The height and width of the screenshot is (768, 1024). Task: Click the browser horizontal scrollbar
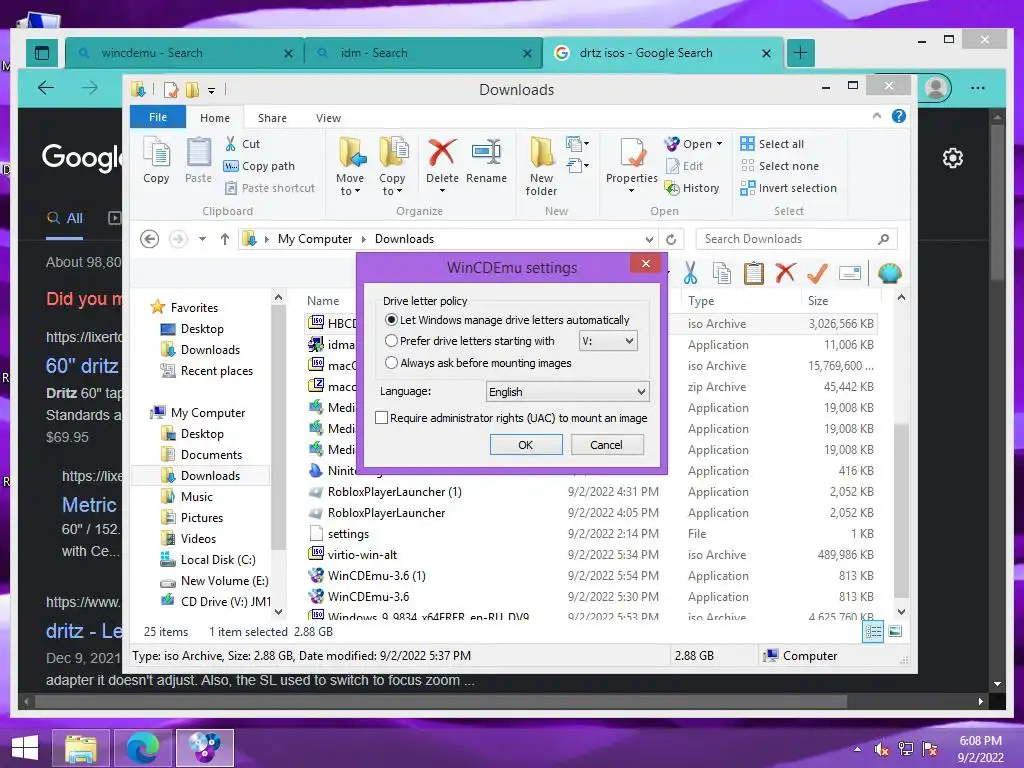pos(441,701)
